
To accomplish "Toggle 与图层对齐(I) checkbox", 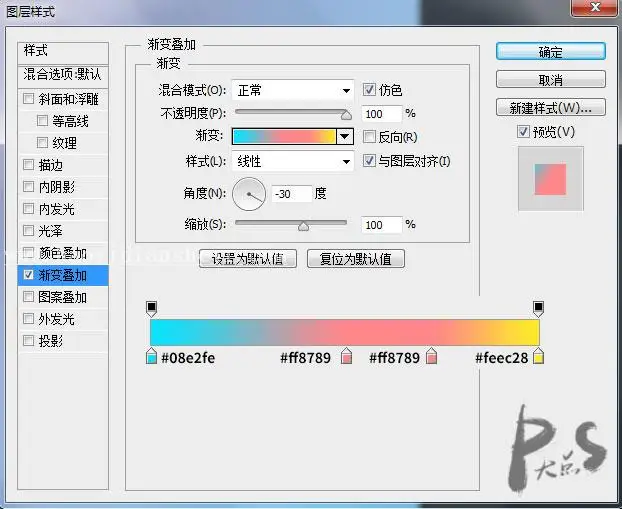I will click(369, 161).
